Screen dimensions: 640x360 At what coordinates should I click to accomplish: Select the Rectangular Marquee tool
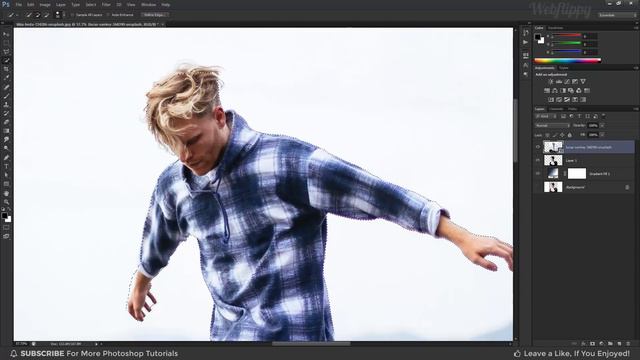pyautogui.click(x=6, y=43)
